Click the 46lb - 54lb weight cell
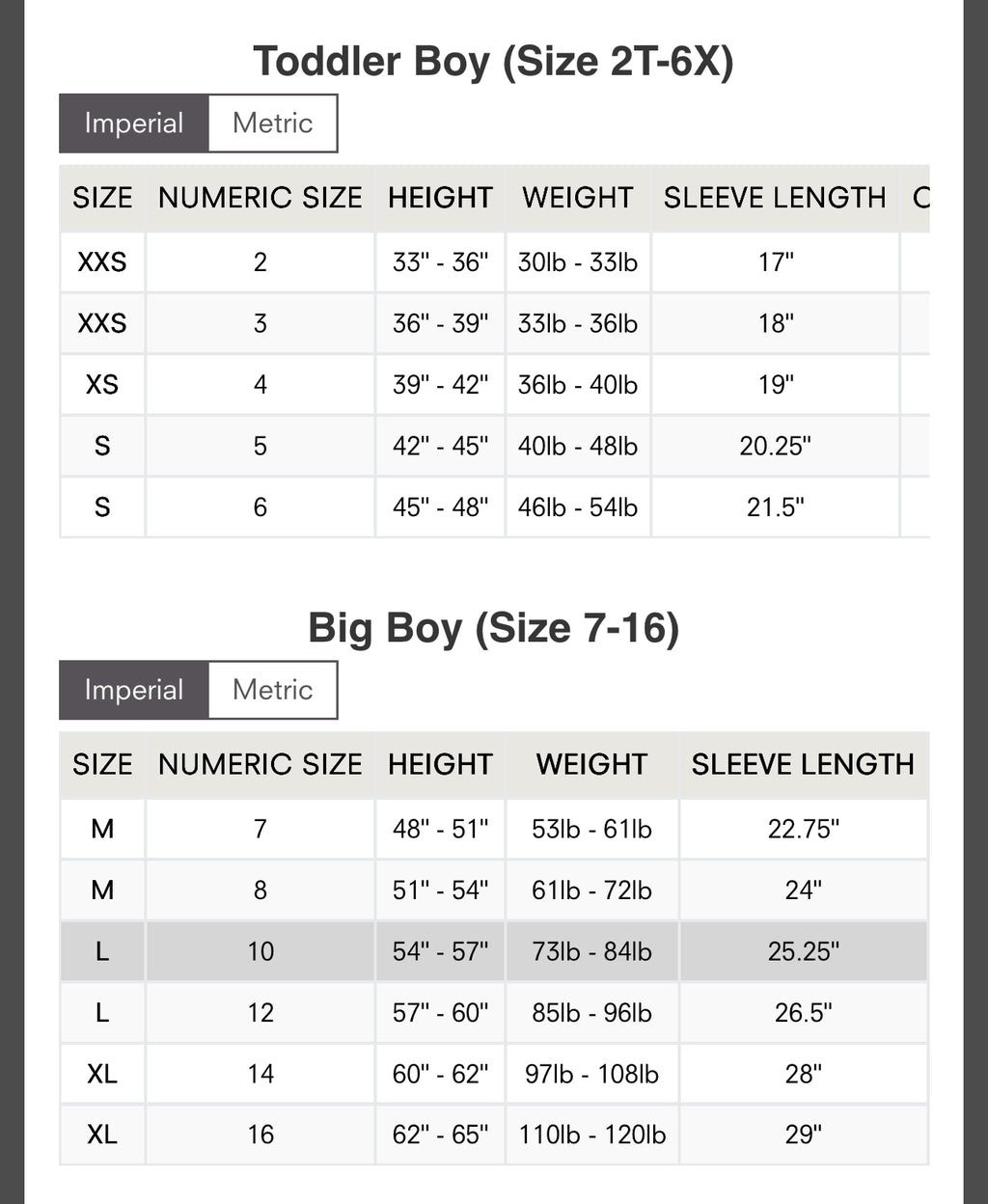The image size is (988, 1204). (577, 507)
